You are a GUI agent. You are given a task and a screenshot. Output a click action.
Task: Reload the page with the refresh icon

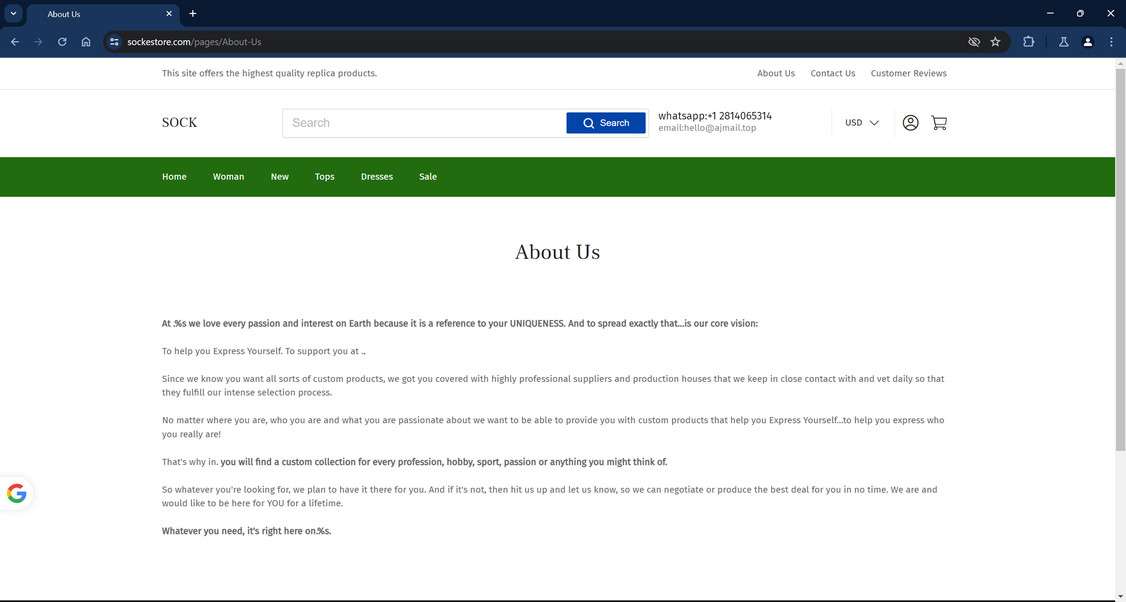point(61,42)
